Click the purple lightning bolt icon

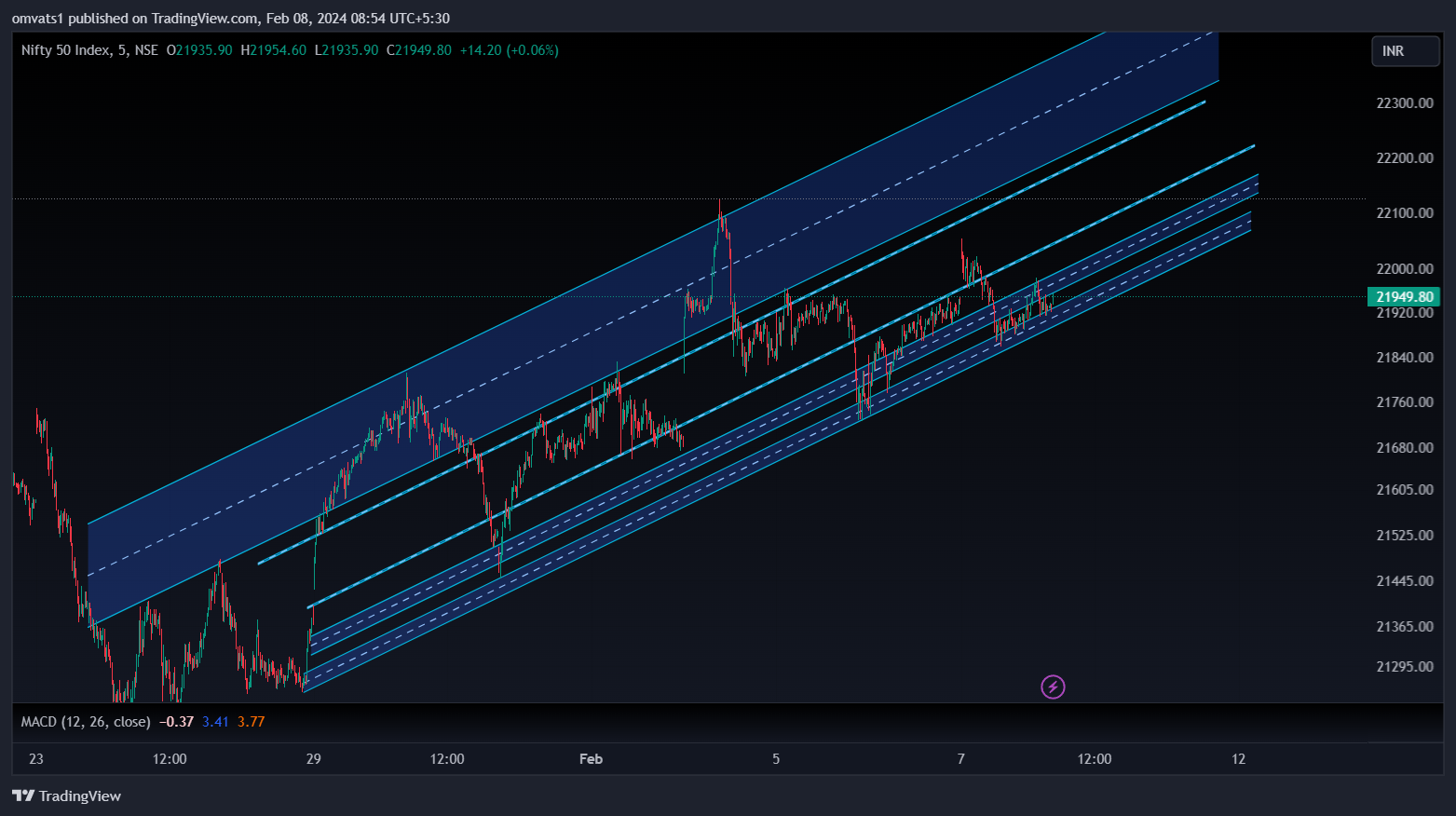[x=1053, y=687]
